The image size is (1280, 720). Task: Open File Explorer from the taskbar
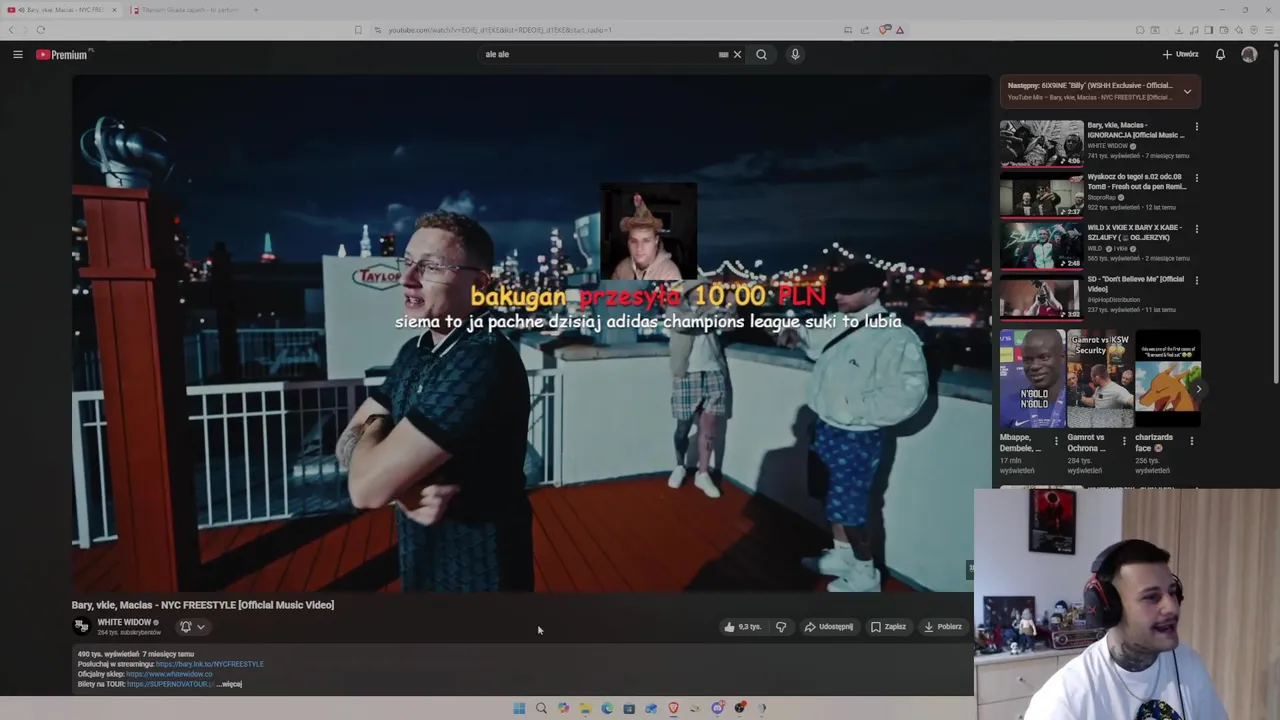point(585,708)
